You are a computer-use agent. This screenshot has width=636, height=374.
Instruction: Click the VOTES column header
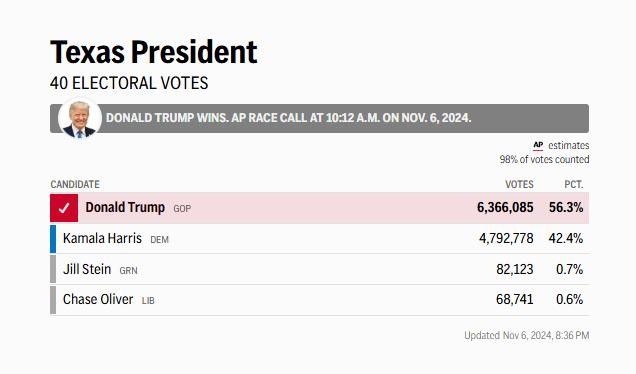(x=519, y=185)
